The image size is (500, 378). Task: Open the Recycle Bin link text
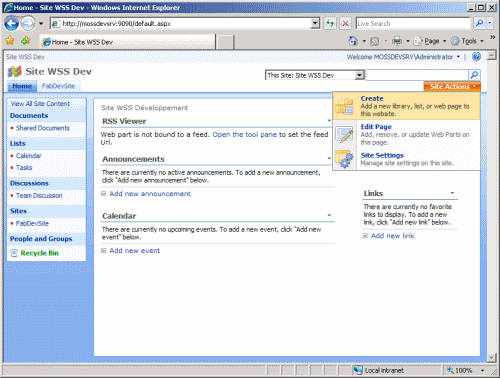39,253
